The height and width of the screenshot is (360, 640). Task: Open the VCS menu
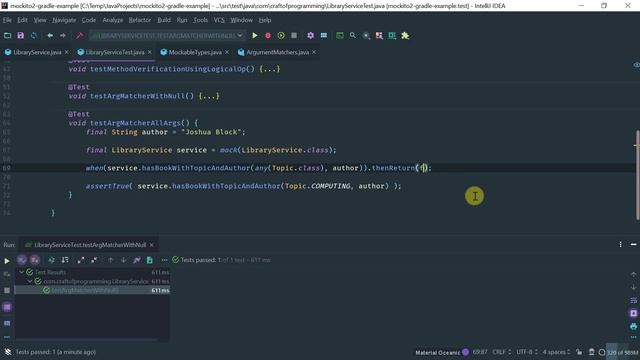pyautogui.click(x=219, y=20)
